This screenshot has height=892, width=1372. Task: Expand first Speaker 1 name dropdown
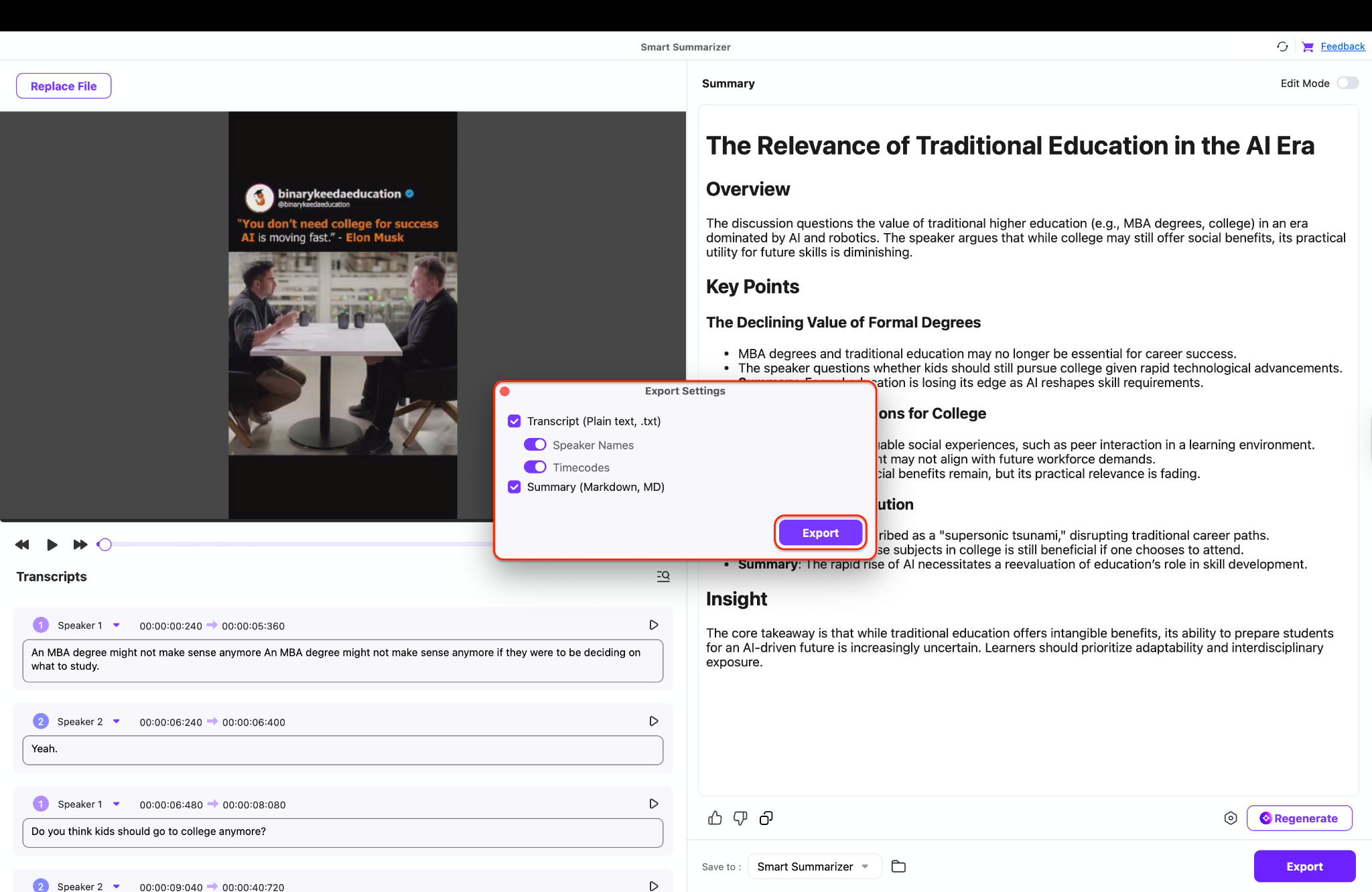pyautogui.click(x=116, y=625)
